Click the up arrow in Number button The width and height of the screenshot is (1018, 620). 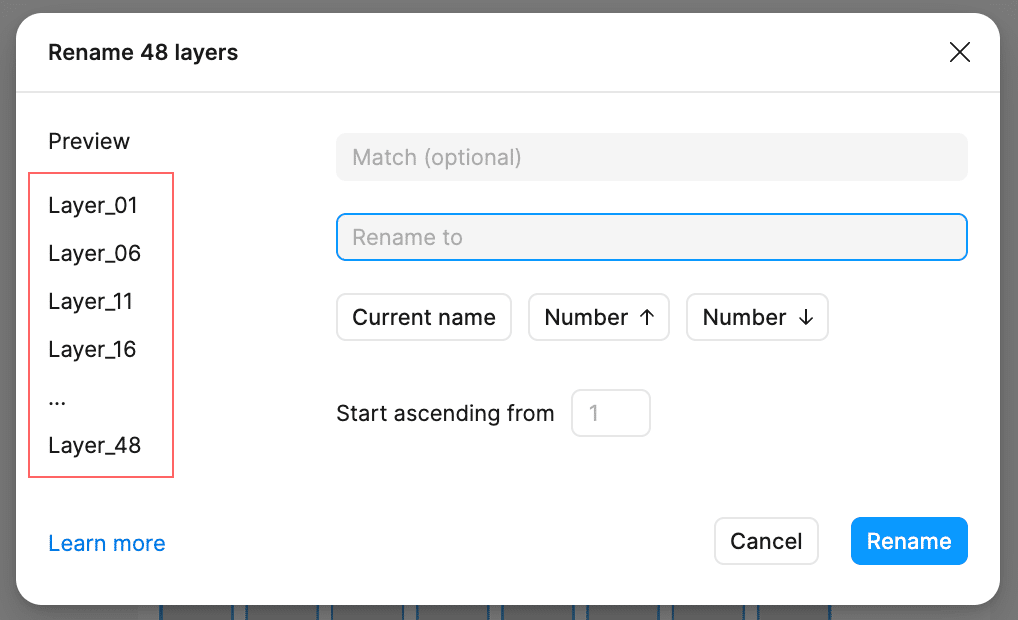pos(647,317)
